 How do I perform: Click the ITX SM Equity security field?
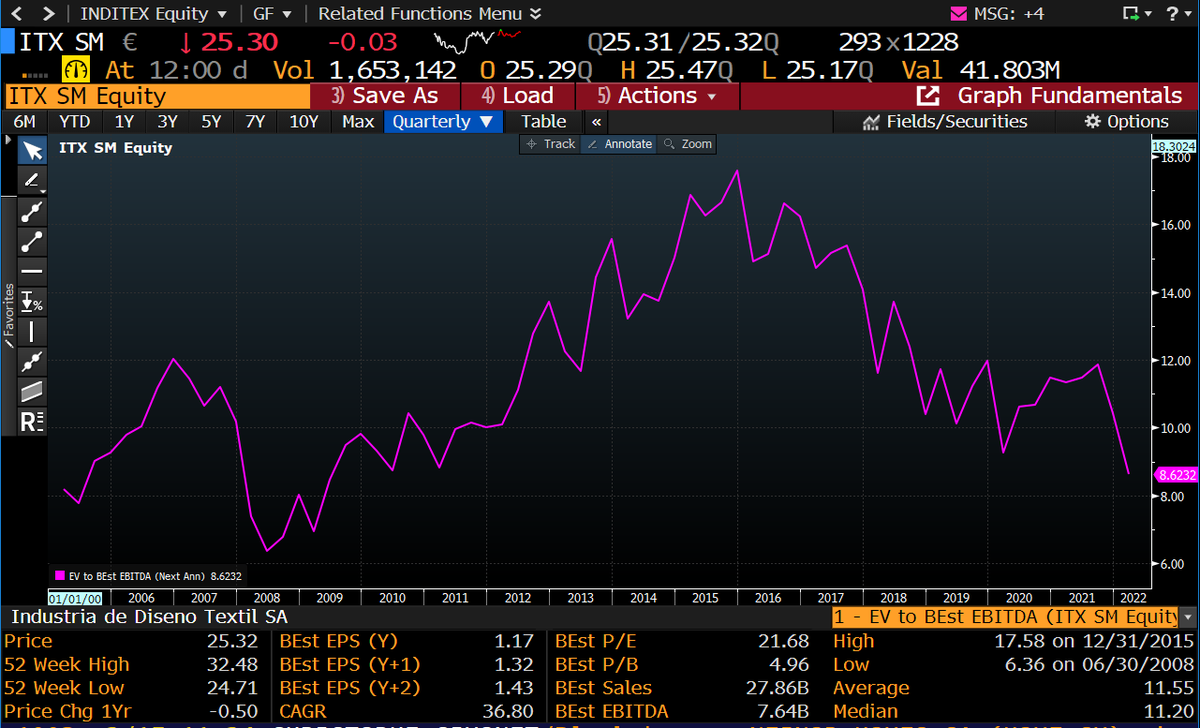[x=157, y=96]
